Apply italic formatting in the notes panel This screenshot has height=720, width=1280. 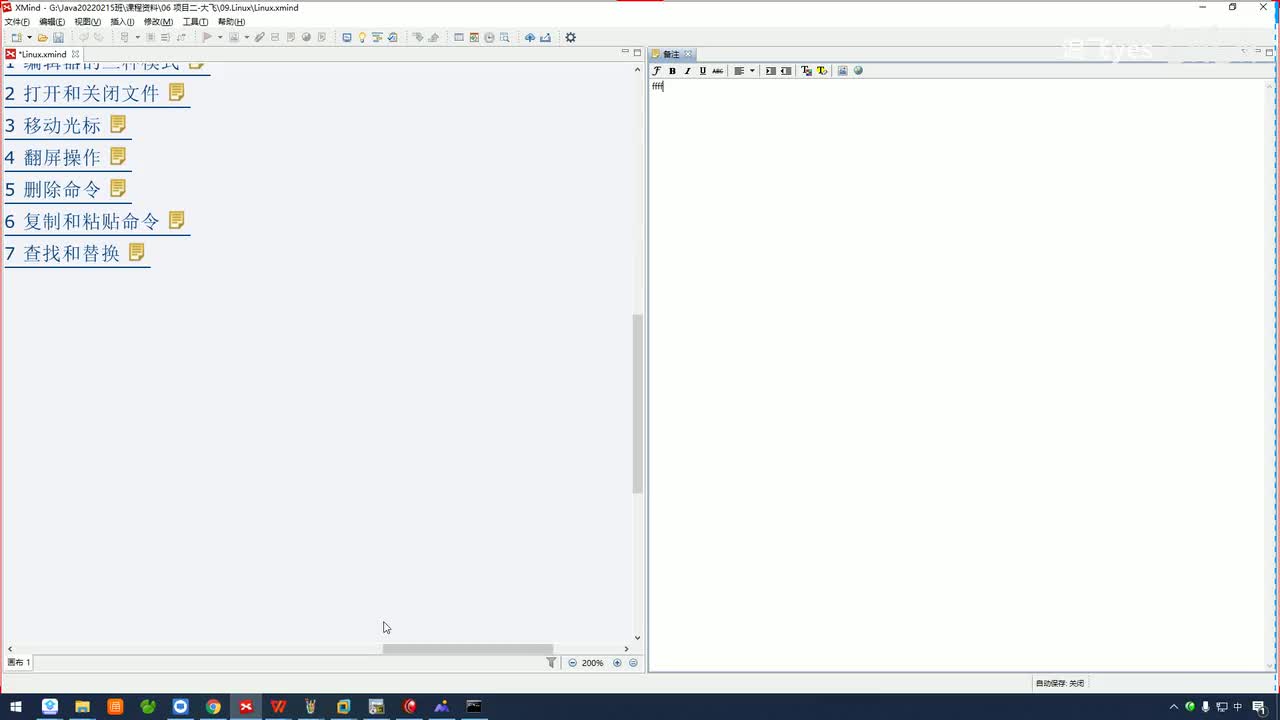(x=687, y=71)
